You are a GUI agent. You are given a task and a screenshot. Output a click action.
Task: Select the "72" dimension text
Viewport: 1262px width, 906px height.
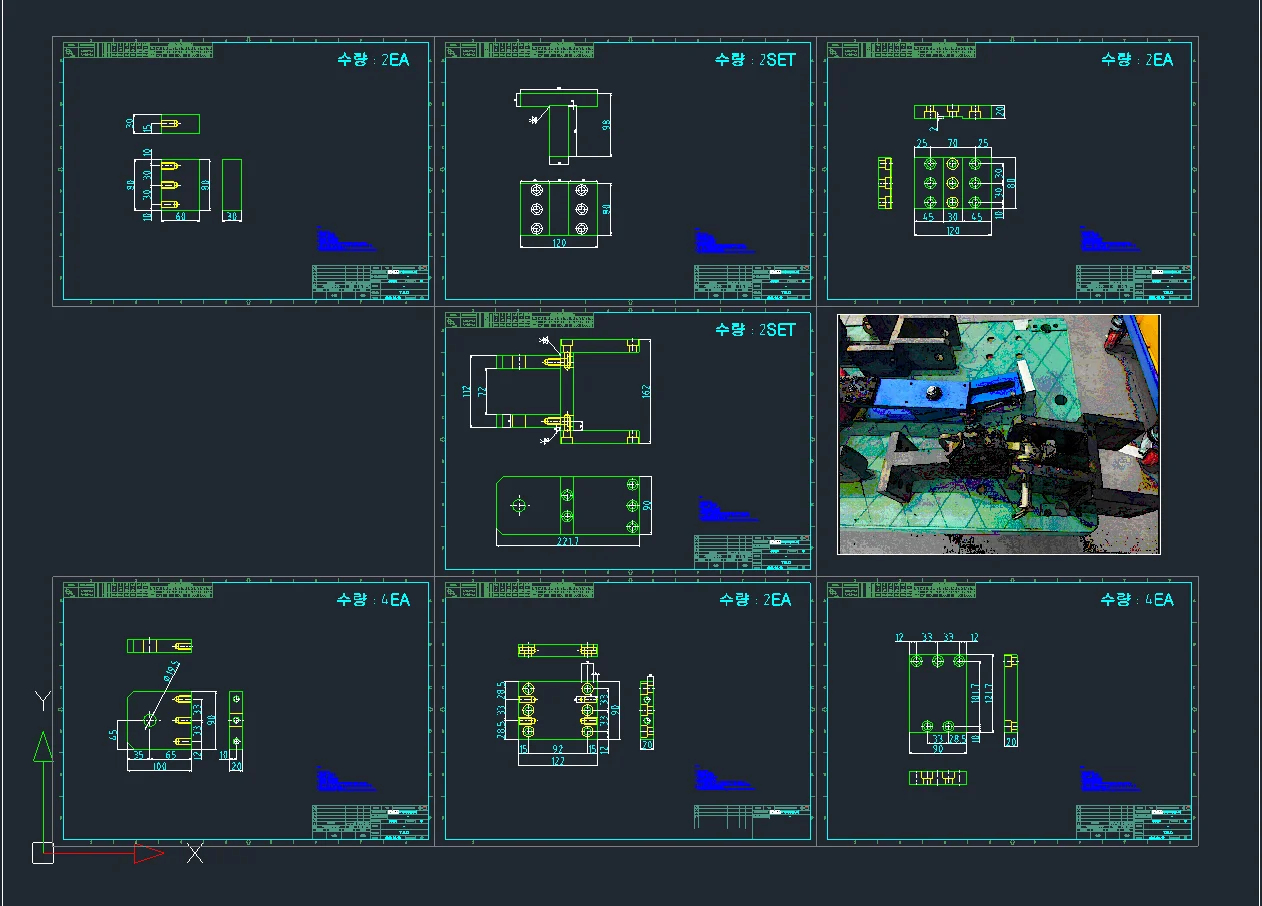pos(482,392)
